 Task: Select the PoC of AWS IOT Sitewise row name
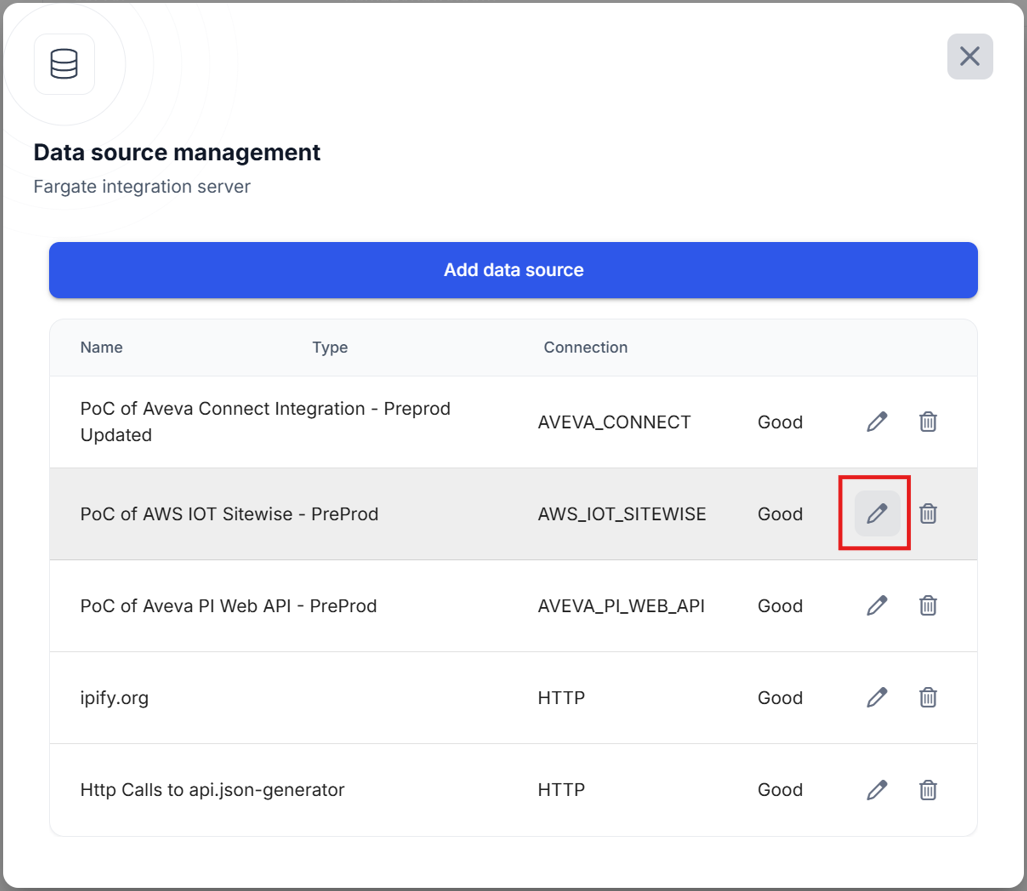click(229, 514)
